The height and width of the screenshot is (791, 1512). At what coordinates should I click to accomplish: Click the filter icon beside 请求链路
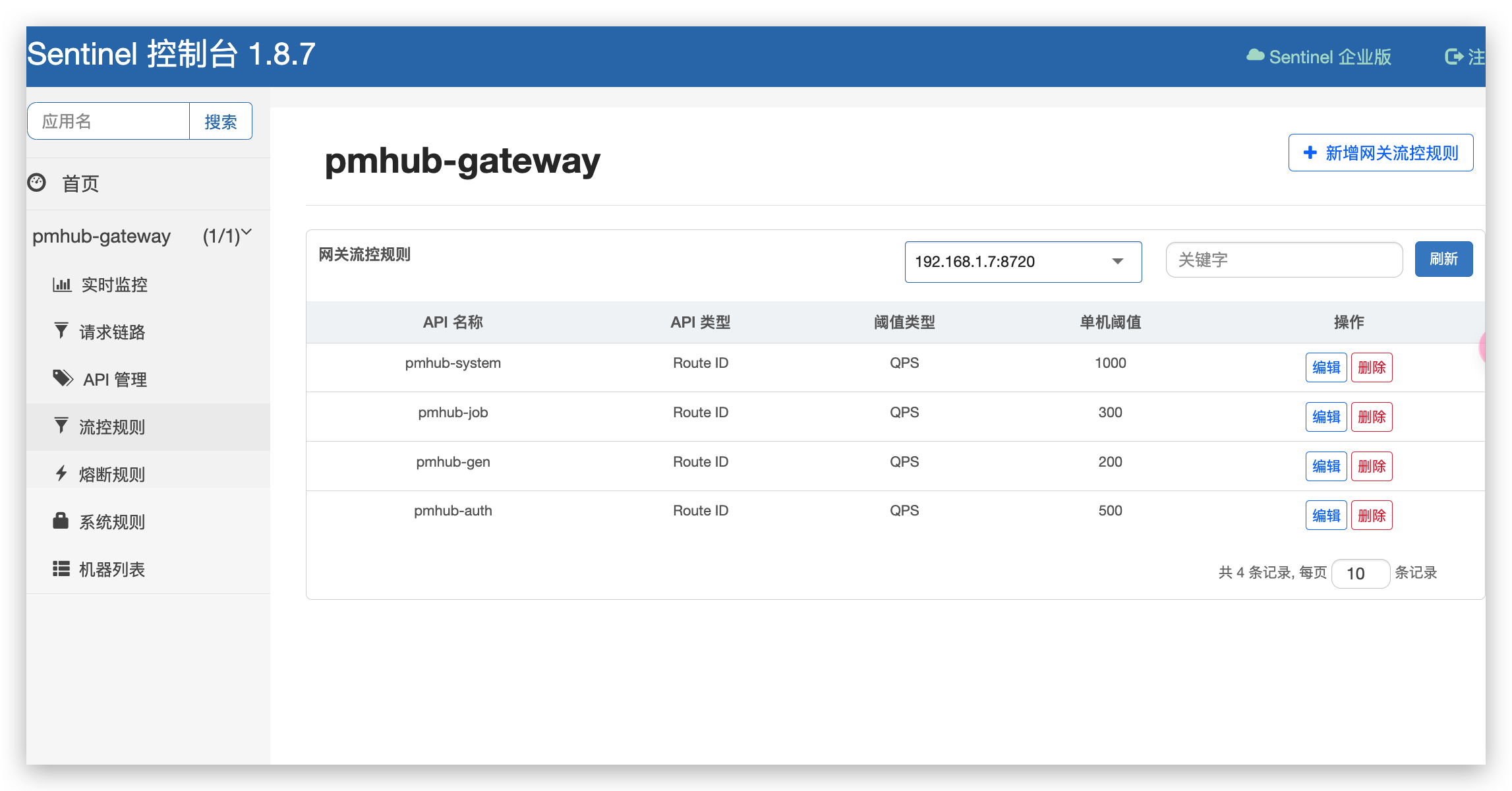61,331
